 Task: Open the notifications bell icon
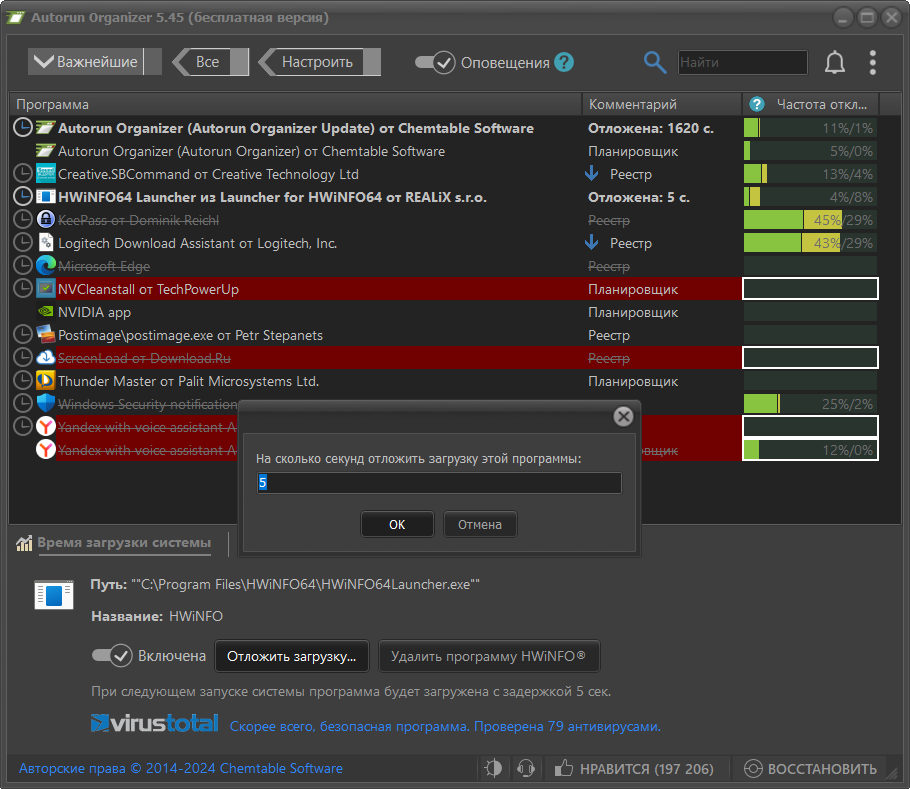pos(835,62)
